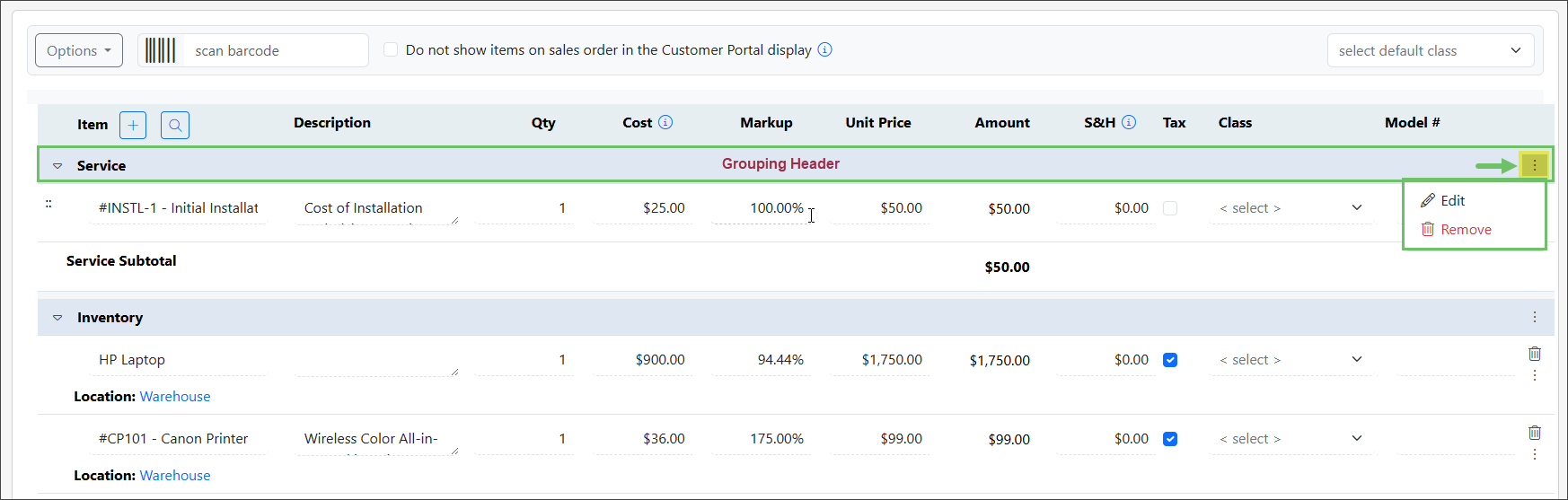1568x500 pixels.
Task: Grab the drag handle on the #INSTL-1 row
Action: click(x=48, y=204)
